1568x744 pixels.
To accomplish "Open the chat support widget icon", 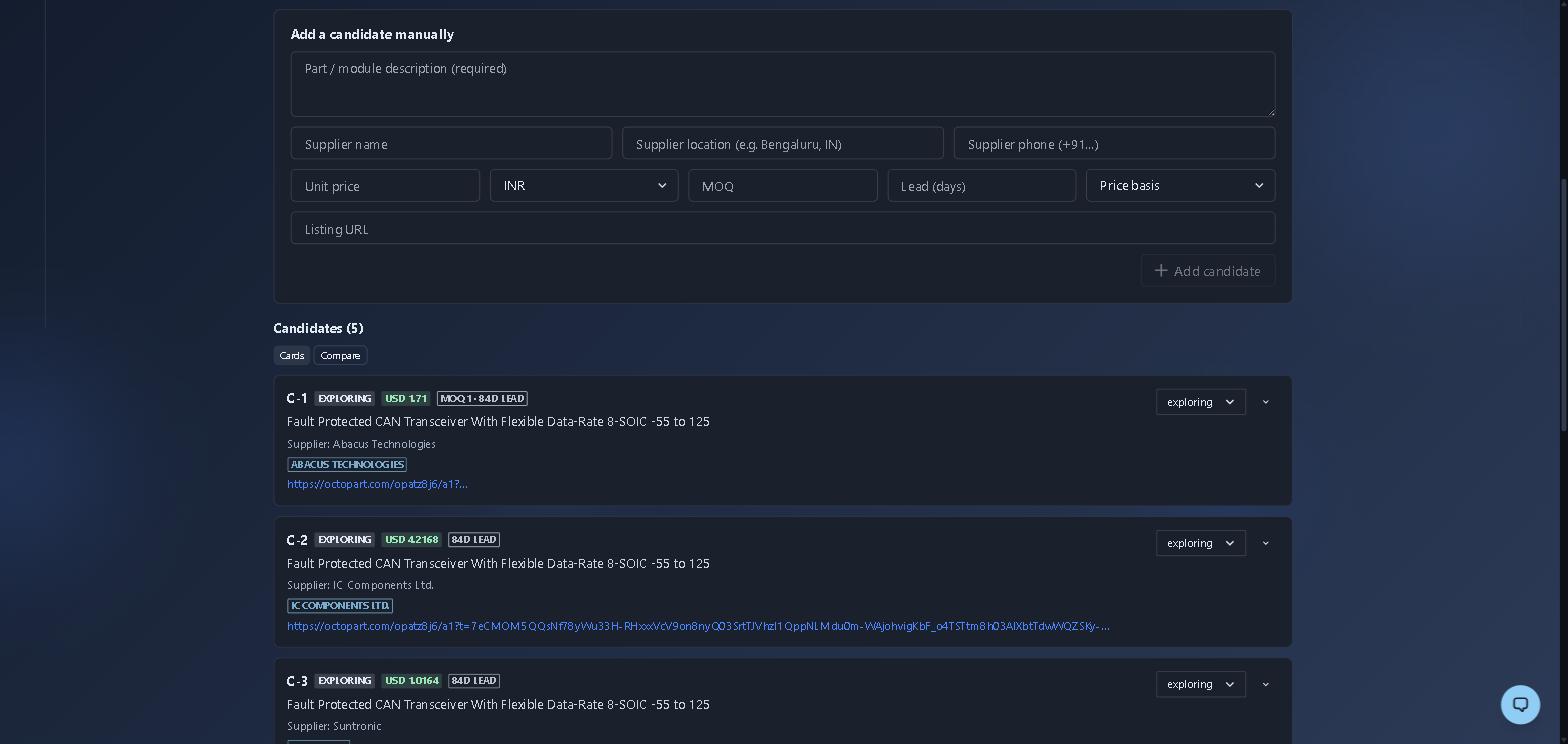I will (1520, 704).
